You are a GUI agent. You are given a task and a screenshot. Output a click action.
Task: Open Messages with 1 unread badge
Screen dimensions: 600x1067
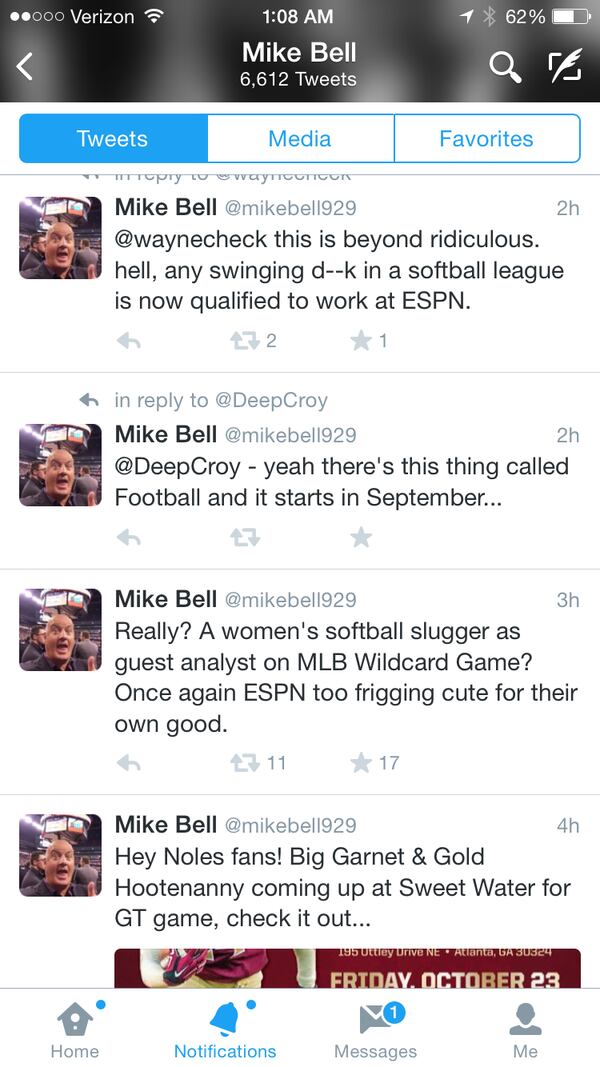(375, 1031)
